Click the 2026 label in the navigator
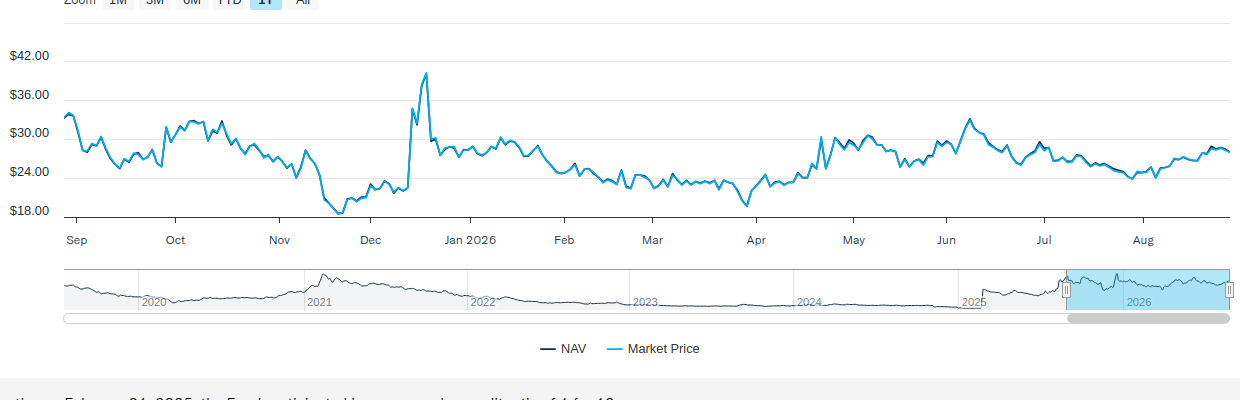Image resolution: width=1240 pixels, height=400 pixels. coord(1139,302)
